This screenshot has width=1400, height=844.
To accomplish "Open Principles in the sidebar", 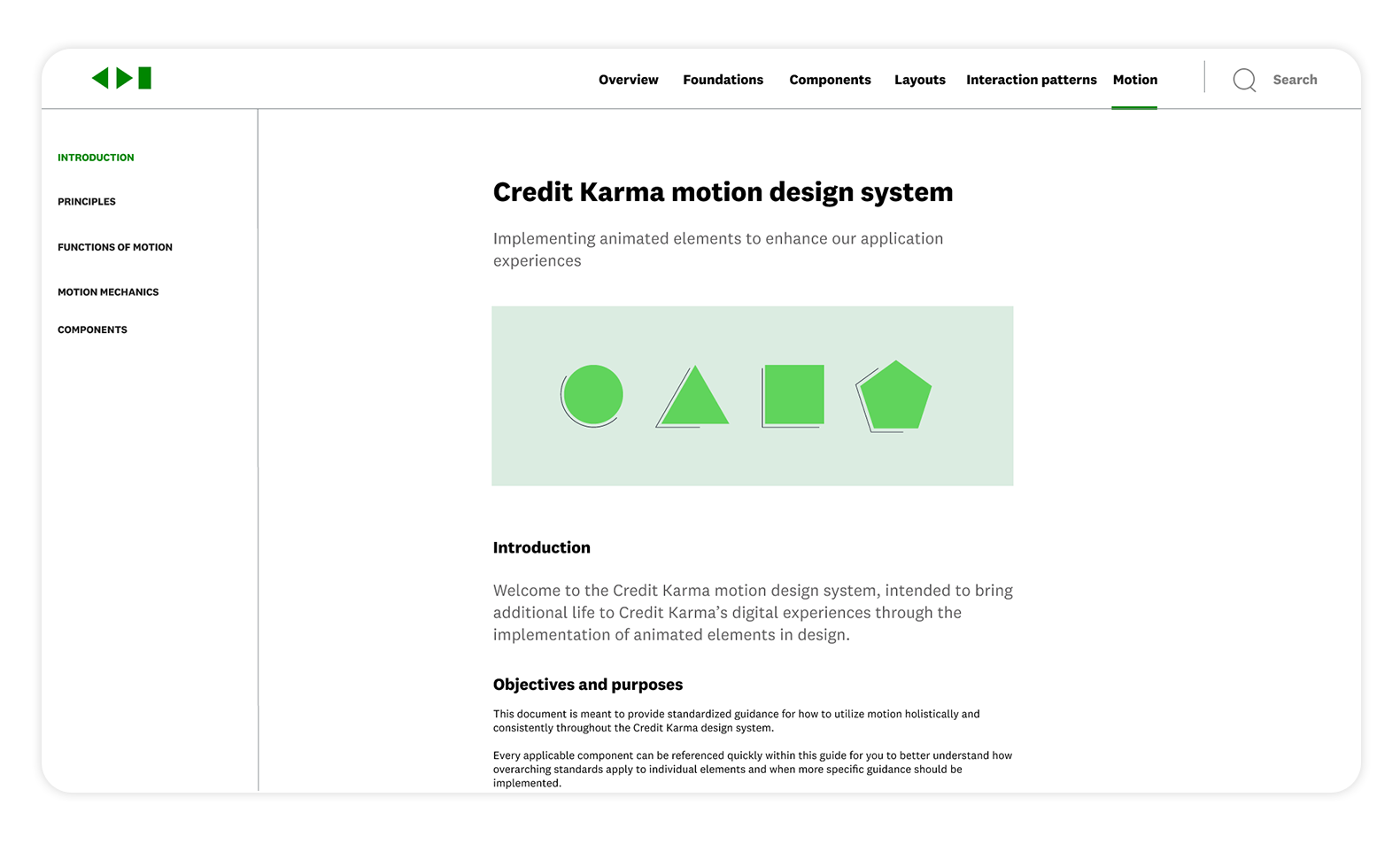I will point(87,202).
